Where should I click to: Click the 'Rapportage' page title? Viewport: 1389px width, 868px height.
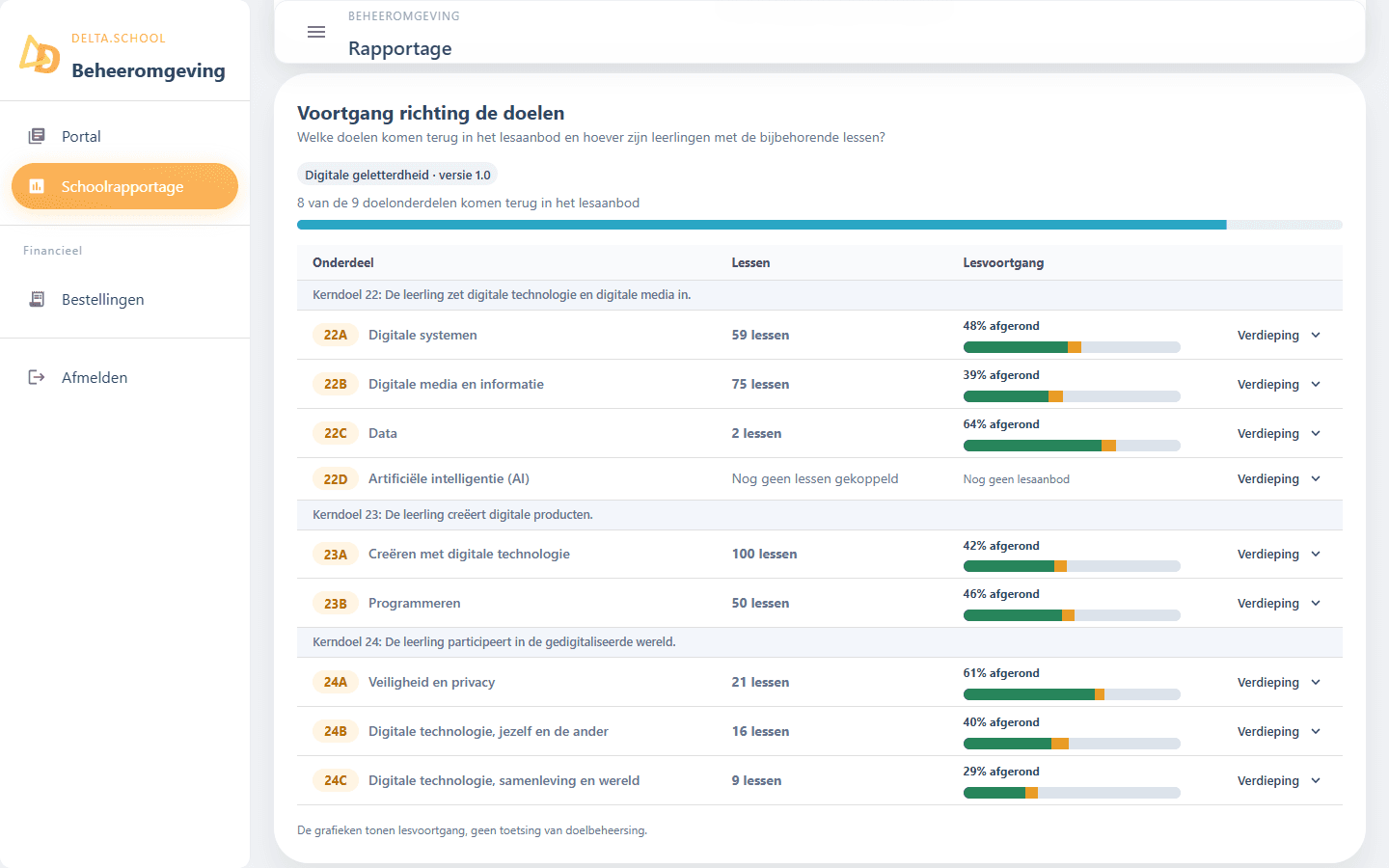pos(400,48)
